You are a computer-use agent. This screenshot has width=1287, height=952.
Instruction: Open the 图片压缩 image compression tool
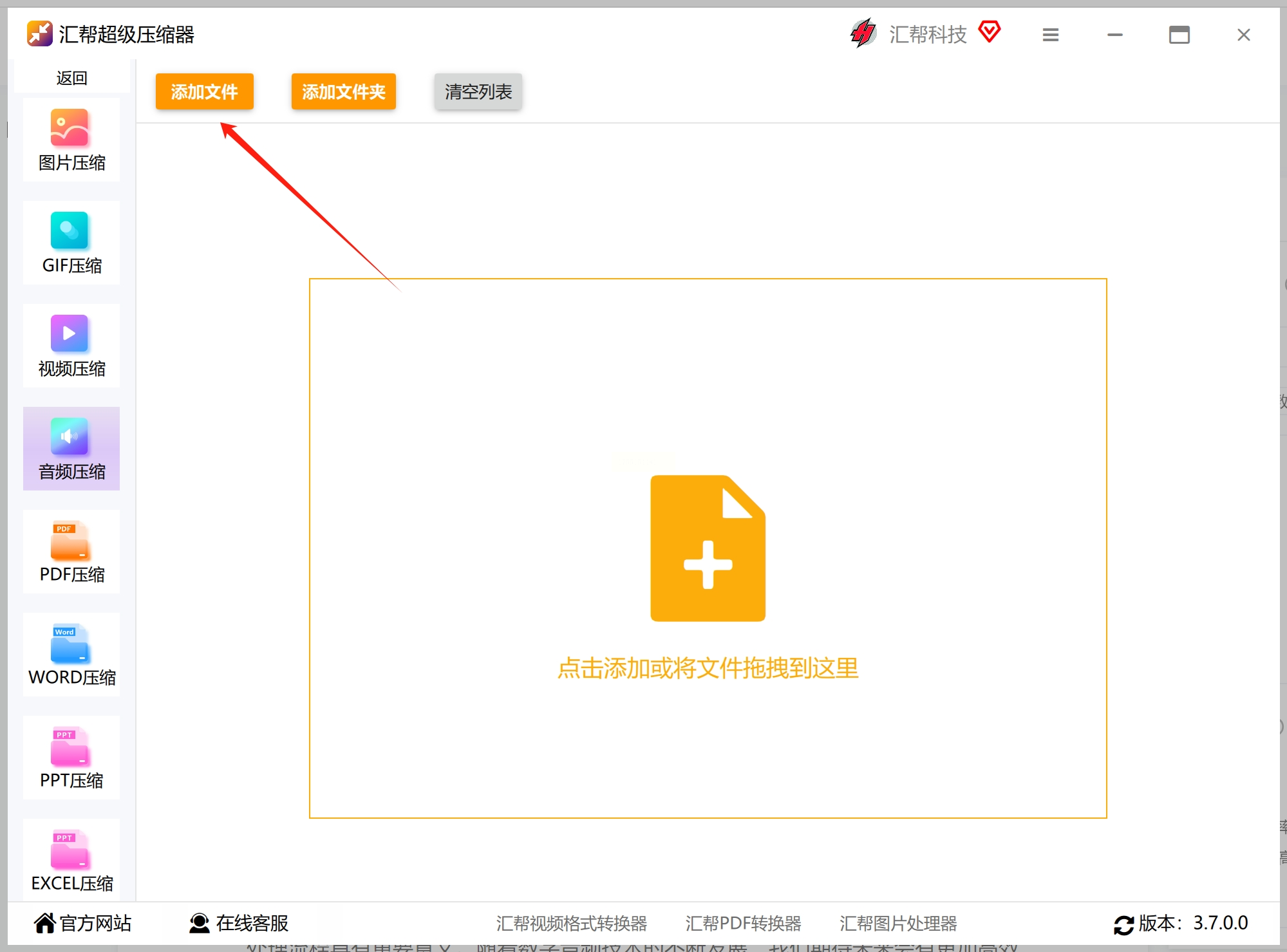pos(71,140)
